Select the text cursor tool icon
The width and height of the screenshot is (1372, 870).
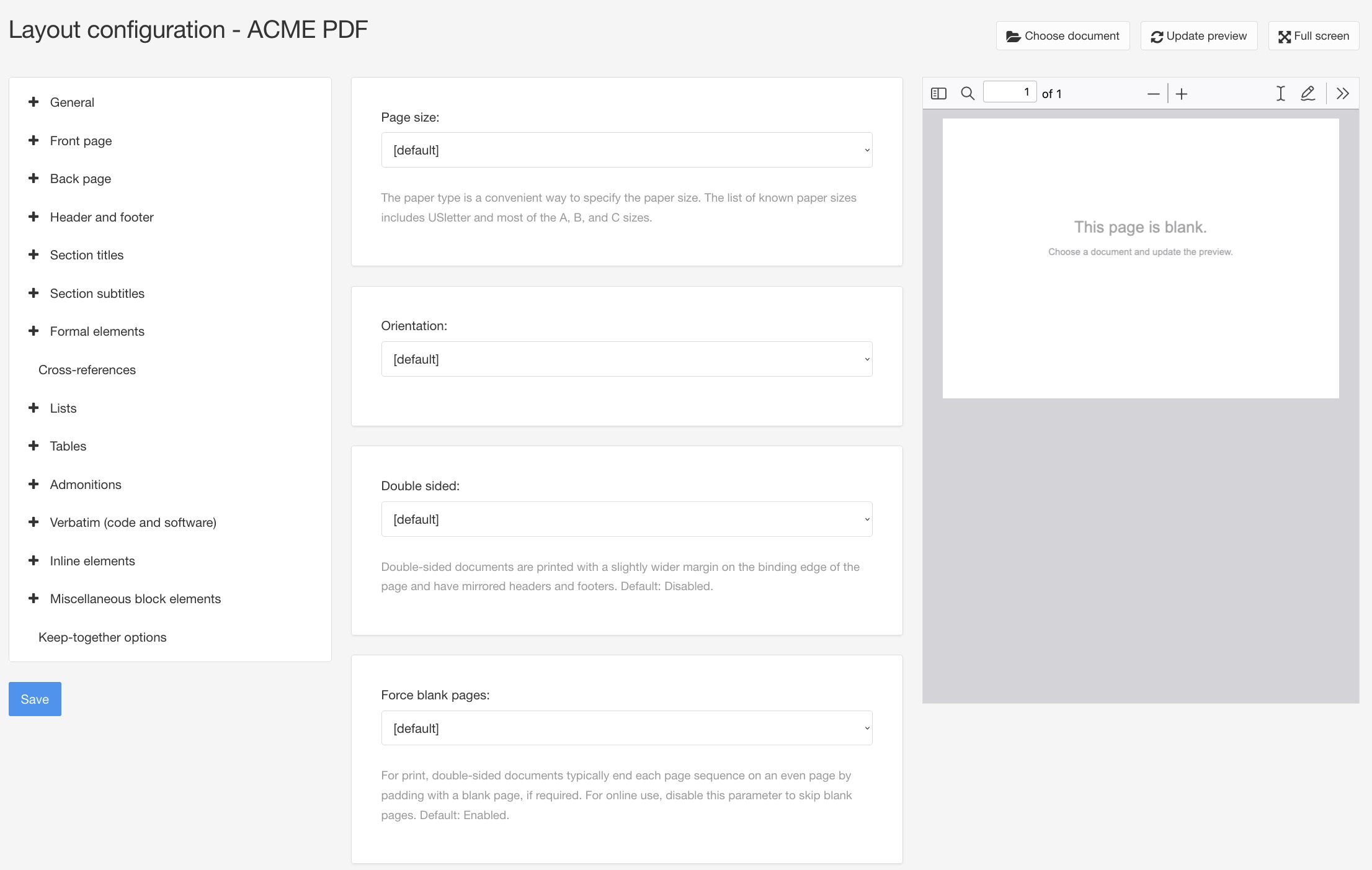(1280, 94)
